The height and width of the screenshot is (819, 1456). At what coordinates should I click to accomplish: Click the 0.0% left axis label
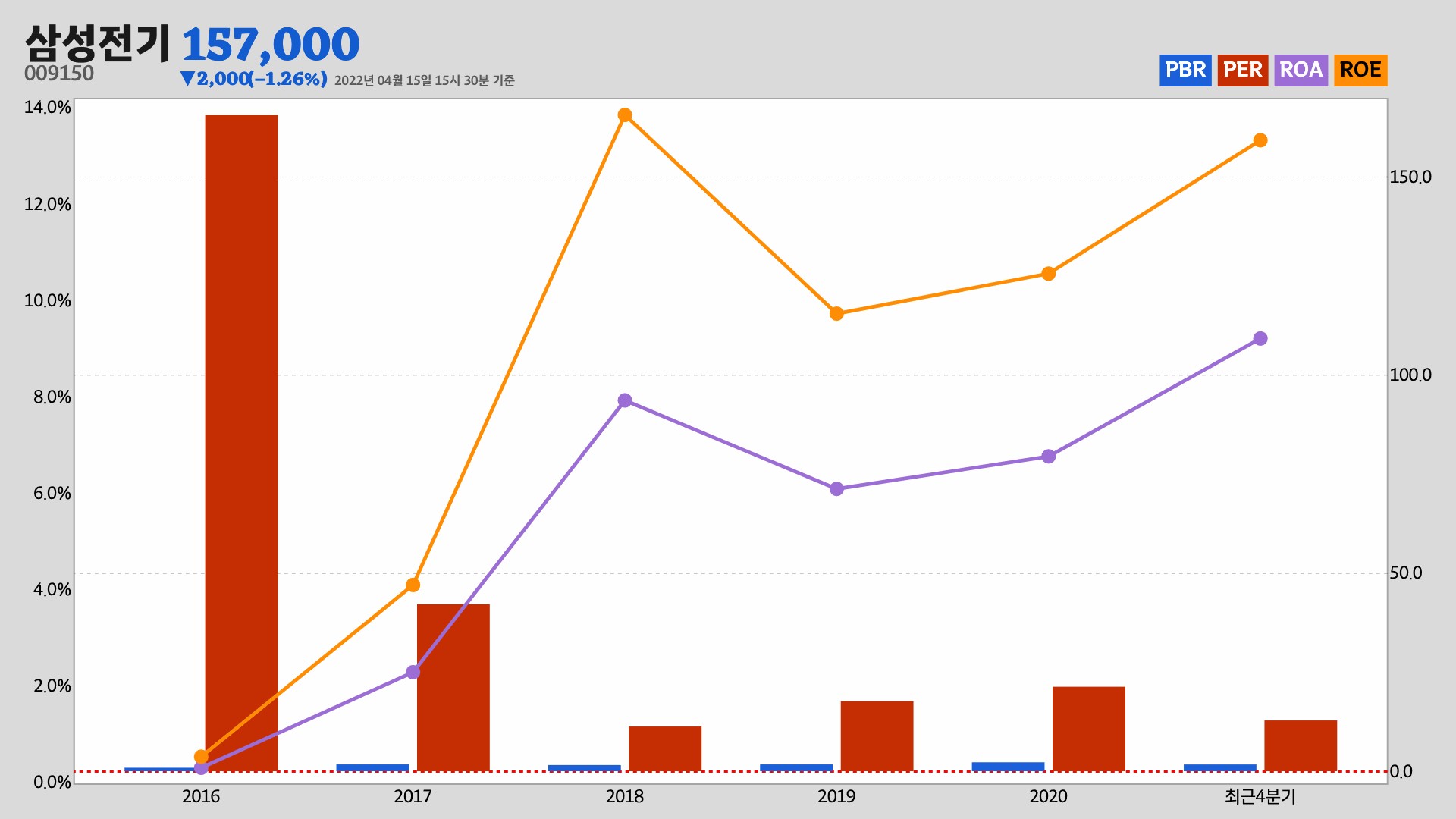[x=52, y=783]
